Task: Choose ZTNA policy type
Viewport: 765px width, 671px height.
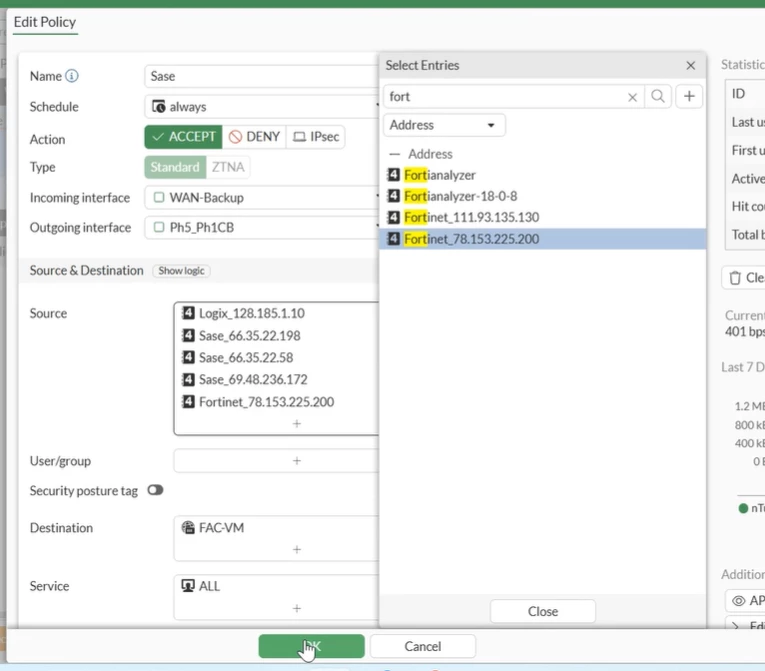Action: [228, 167]
